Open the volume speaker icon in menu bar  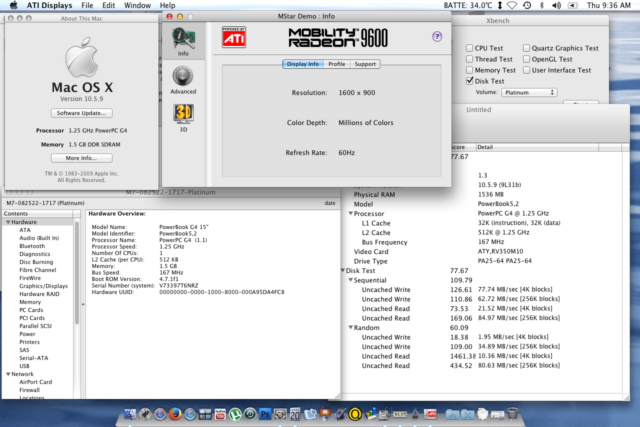(x=556, y=5)
